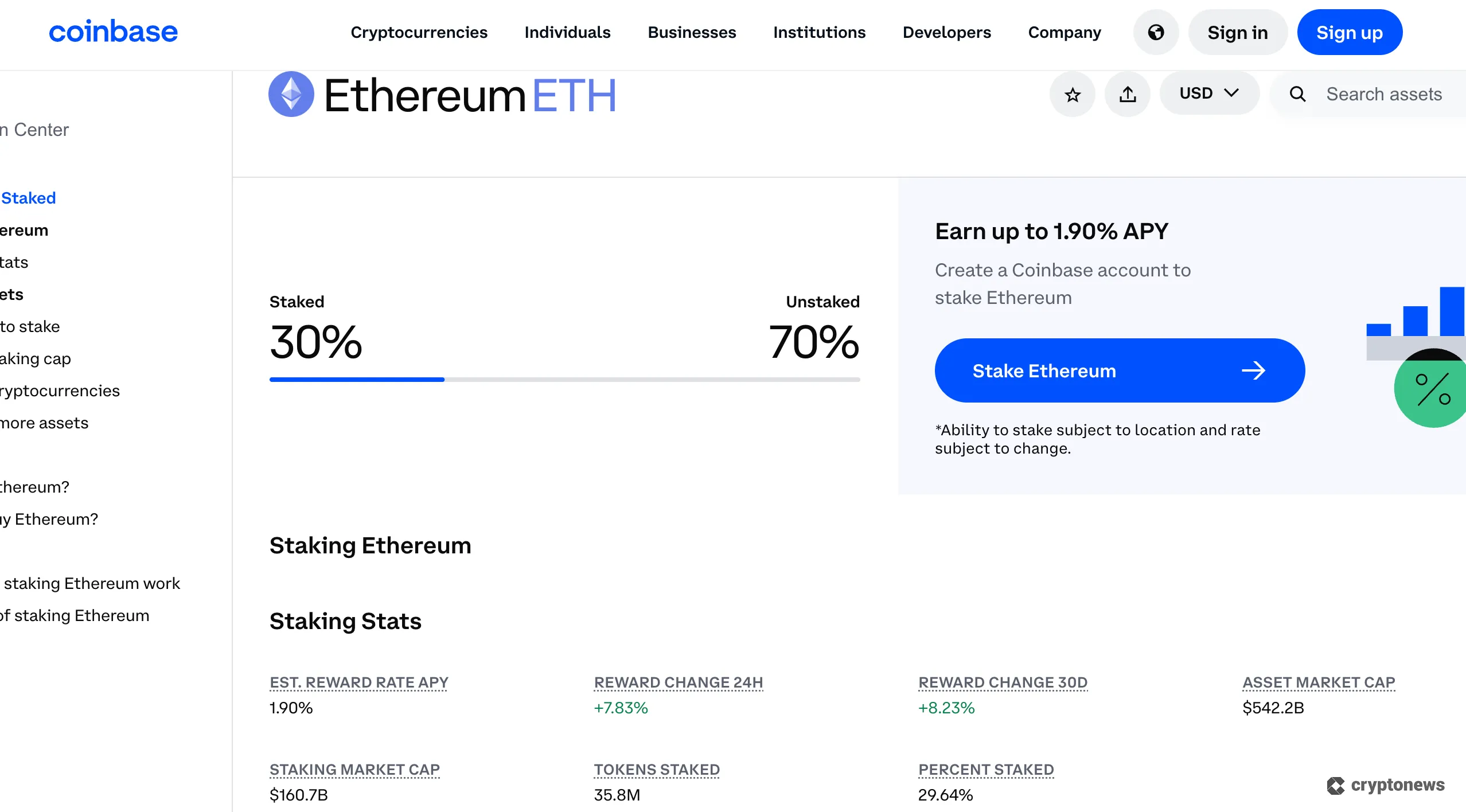Click the share icon near the asset title
Screen dimensions: 1466x812
1127,93
